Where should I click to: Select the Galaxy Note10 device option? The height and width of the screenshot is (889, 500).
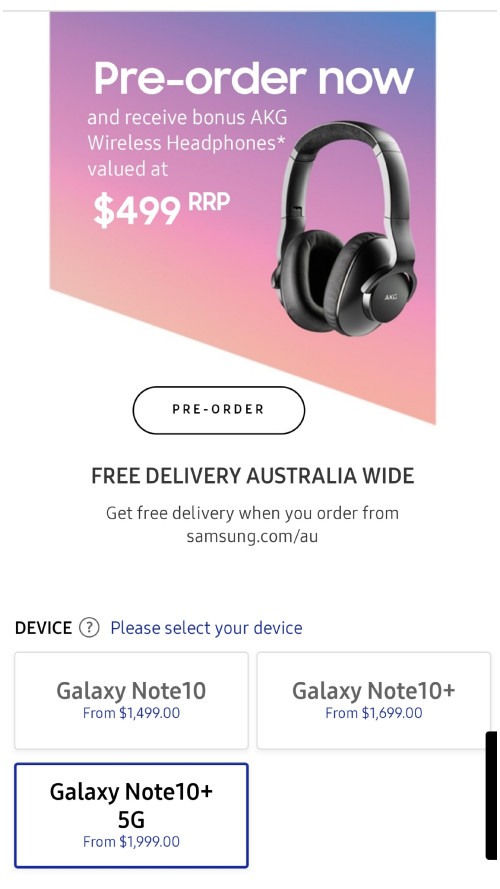[132, 701]
